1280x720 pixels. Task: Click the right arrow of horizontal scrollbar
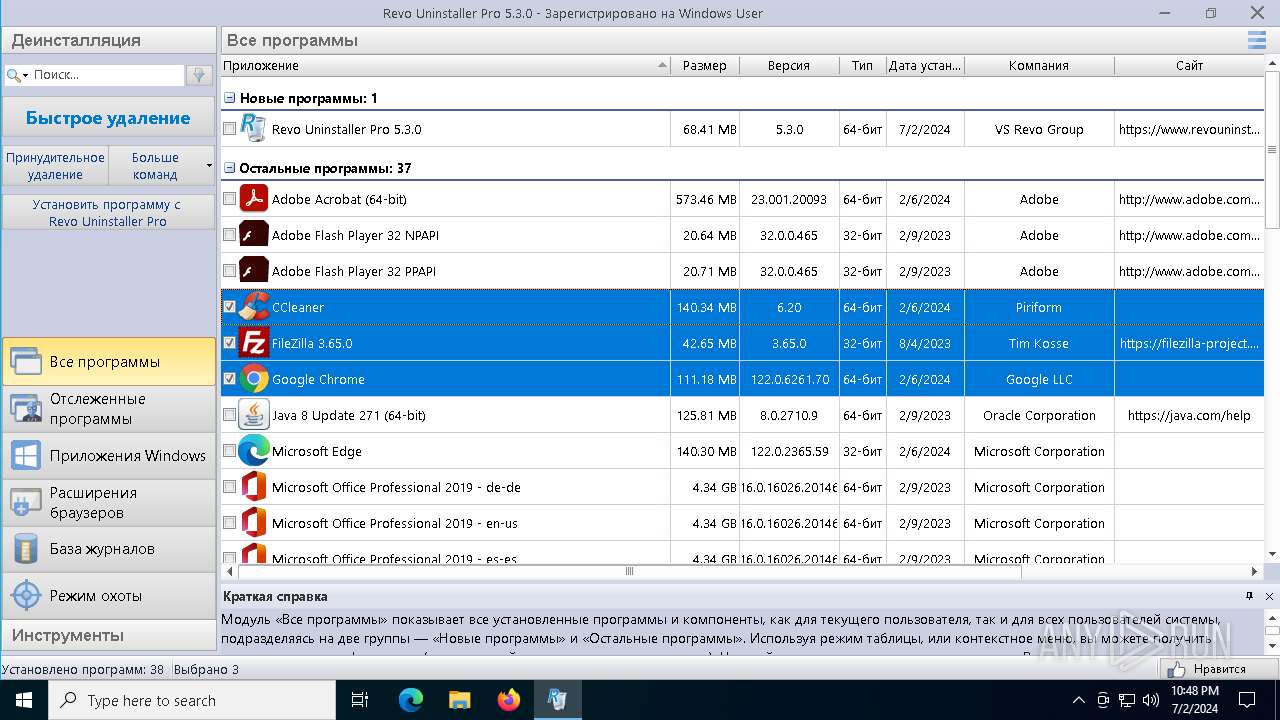pyautogui.click(x=1256, y=571)
